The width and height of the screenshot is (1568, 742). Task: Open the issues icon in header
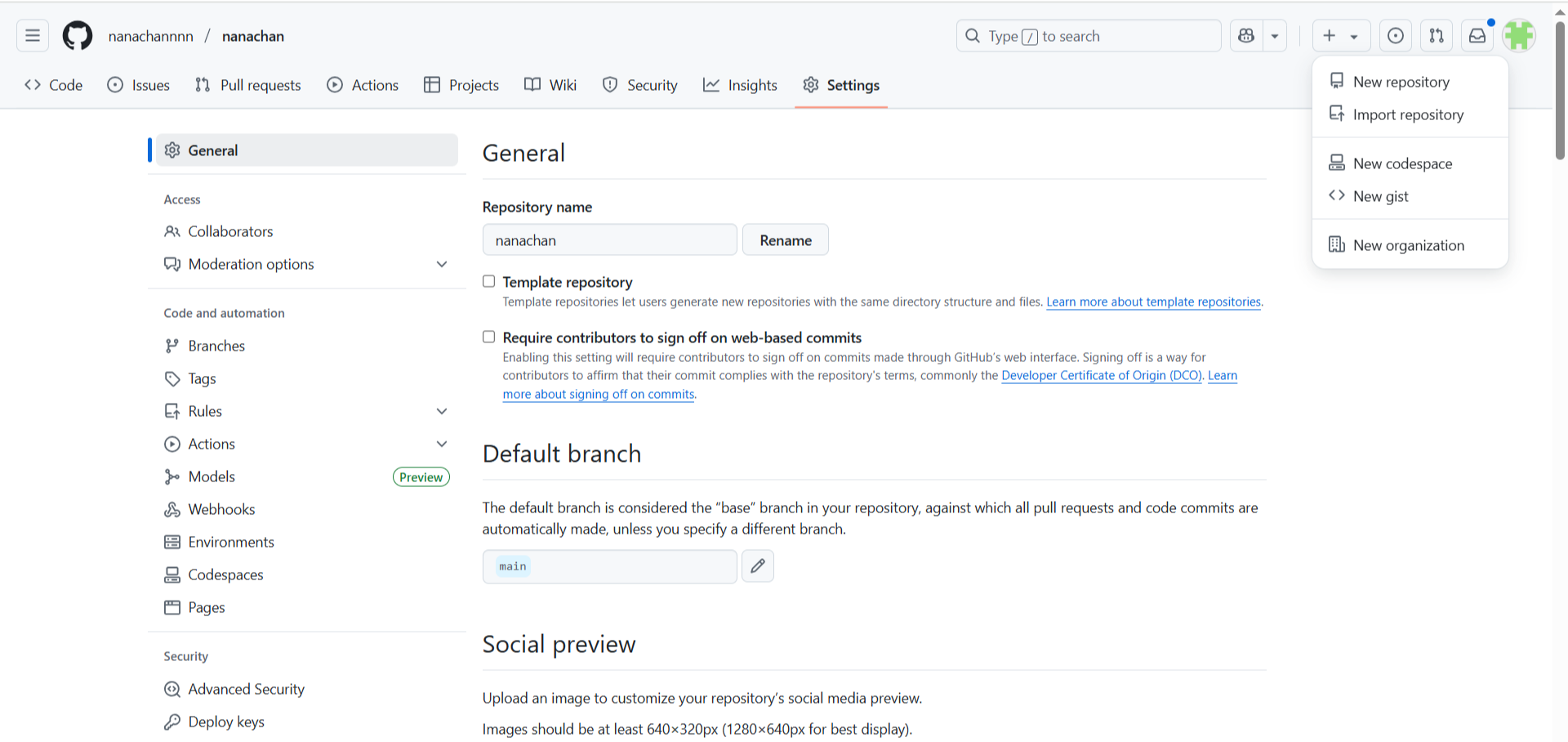[x=1396, y=36]
